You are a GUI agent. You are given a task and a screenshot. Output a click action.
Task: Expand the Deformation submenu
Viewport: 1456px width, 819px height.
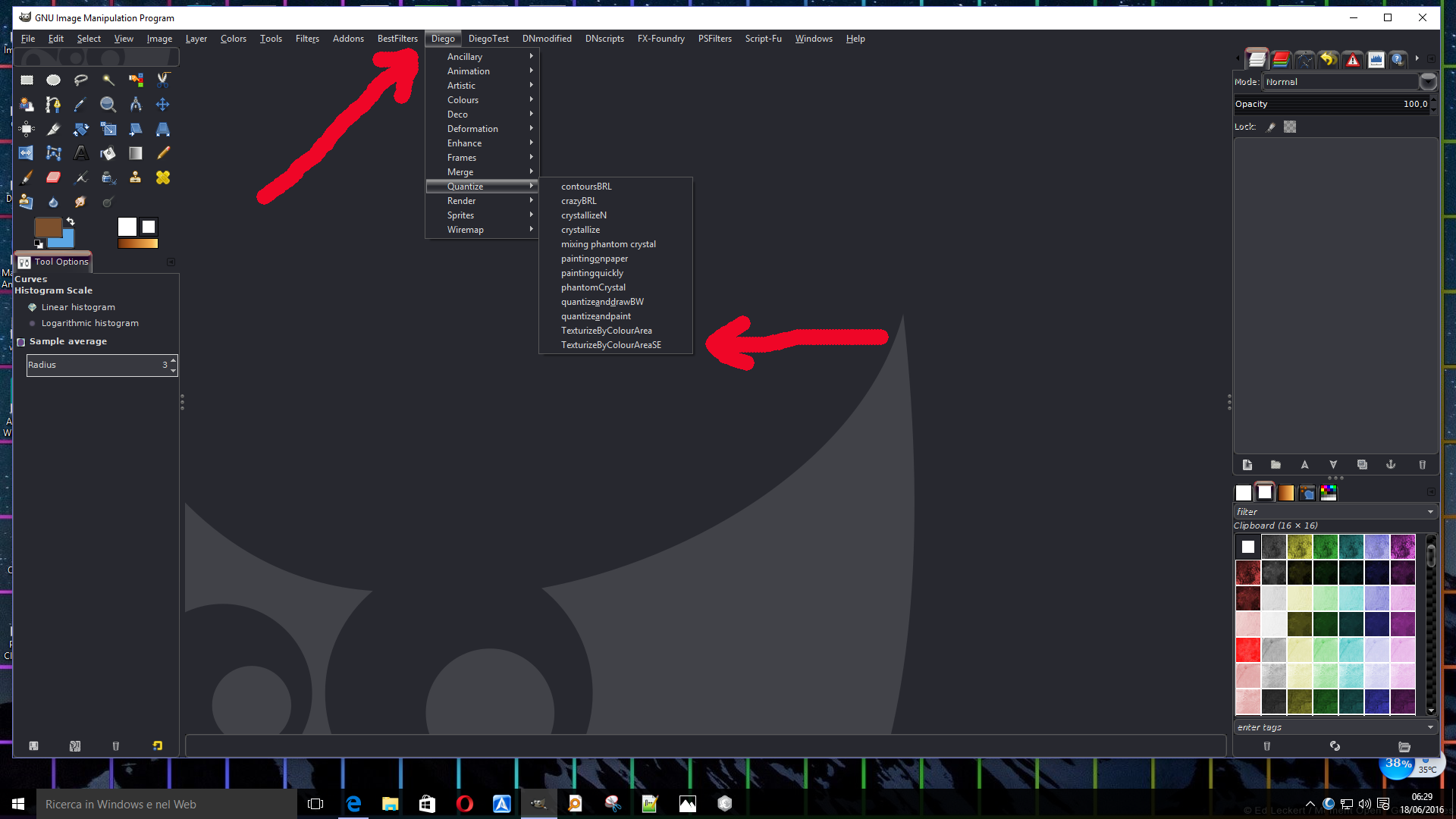[482, 129]
